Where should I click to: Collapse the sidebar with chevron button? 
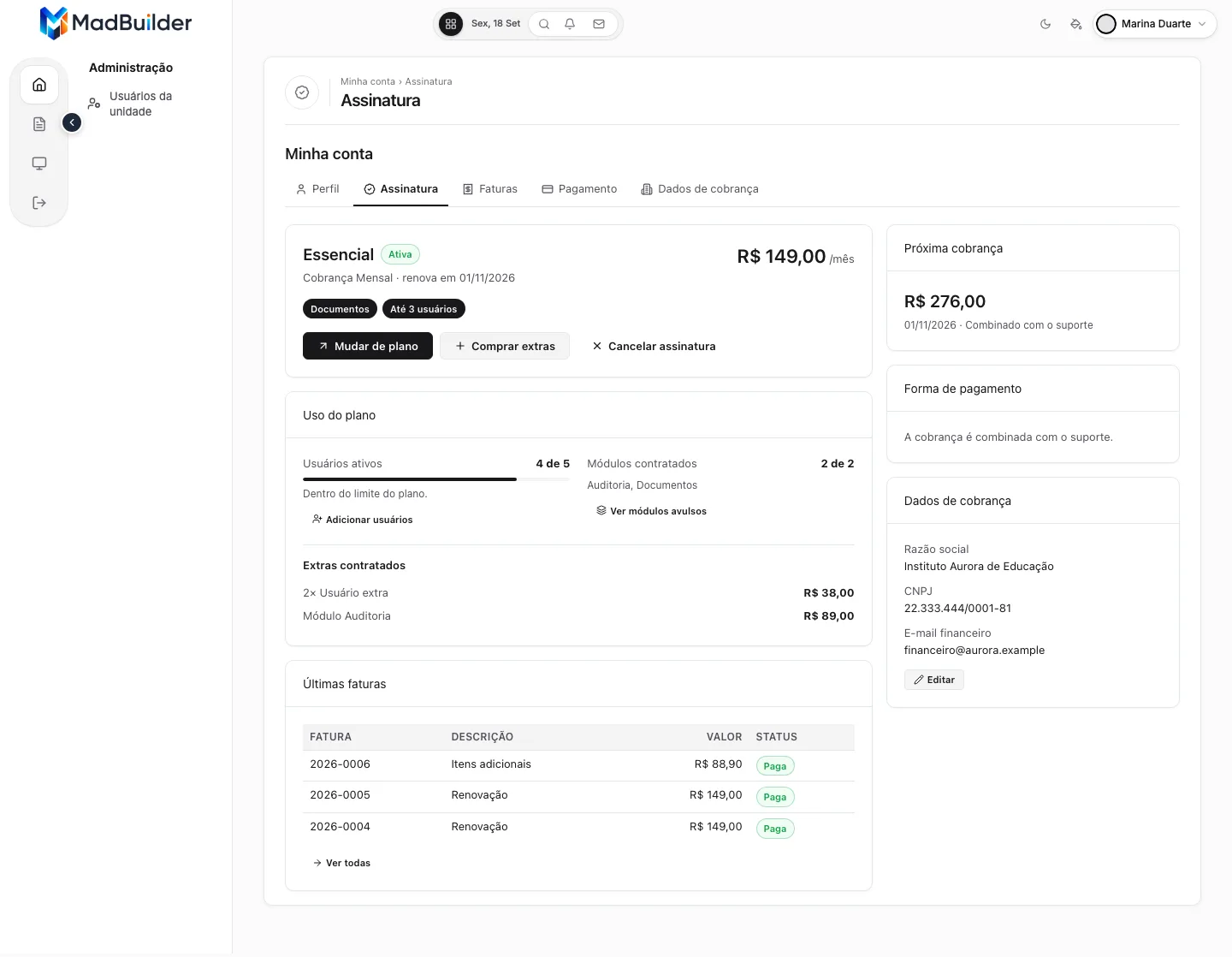[x=72, y=122]
